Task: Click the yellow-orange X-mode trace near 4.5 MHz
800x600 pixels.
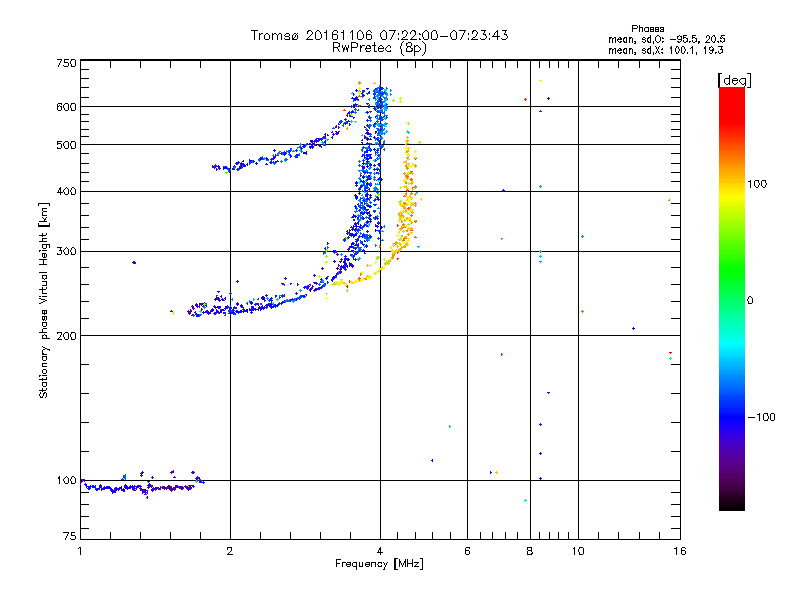Action: [407, 204]
